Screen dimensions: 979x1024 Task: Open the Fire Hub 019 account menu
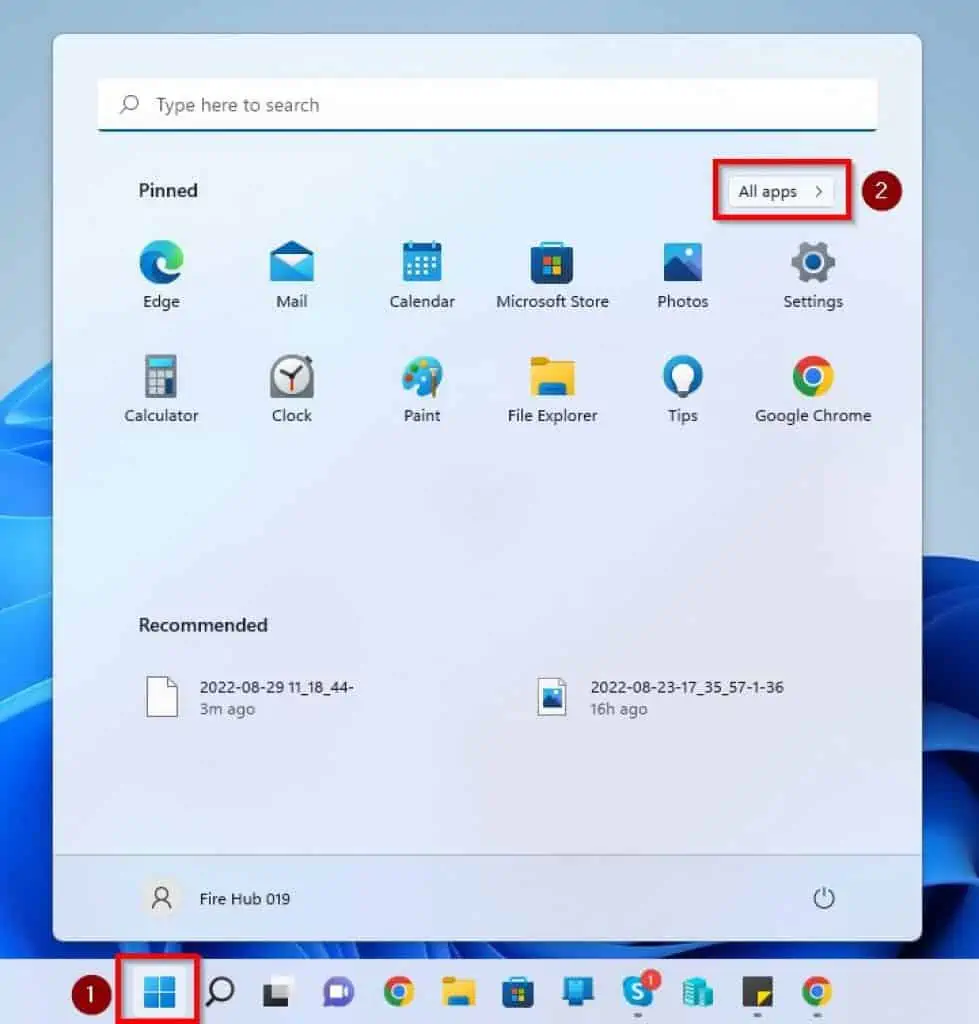click(217, 898)
